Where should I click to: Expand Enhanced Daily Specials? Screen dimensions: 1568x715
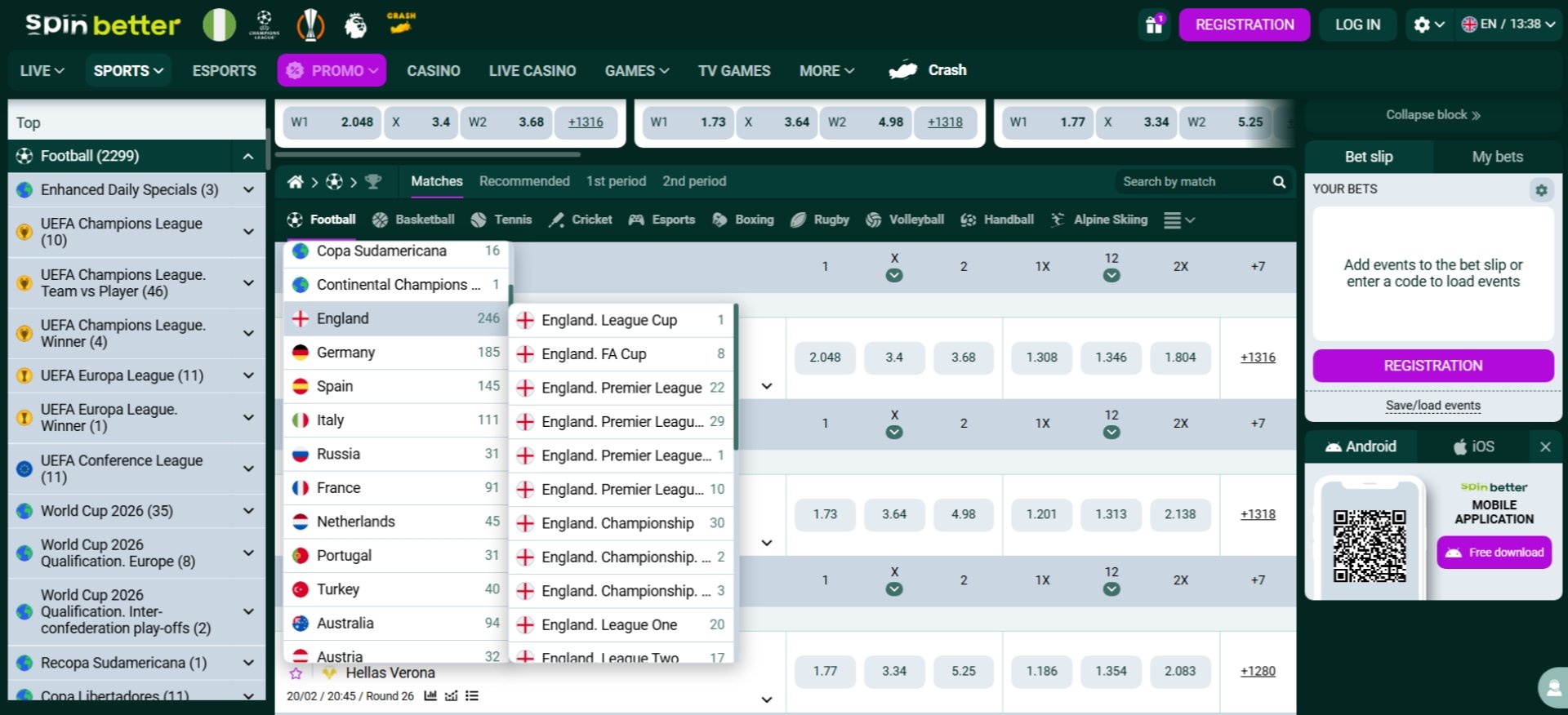[x=248, y=189]
